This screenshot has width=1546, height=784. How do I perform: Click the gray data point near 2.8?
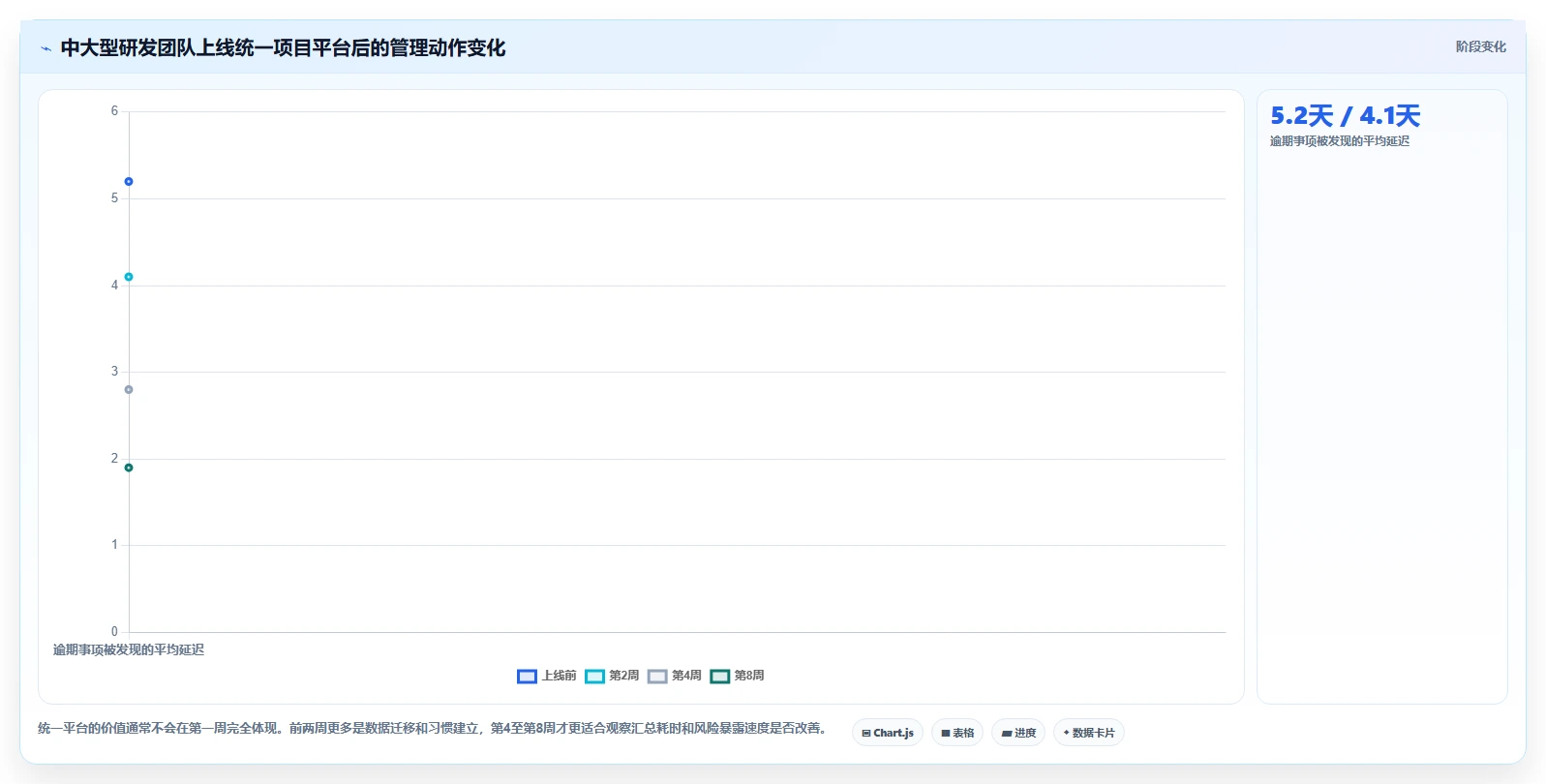129,390
